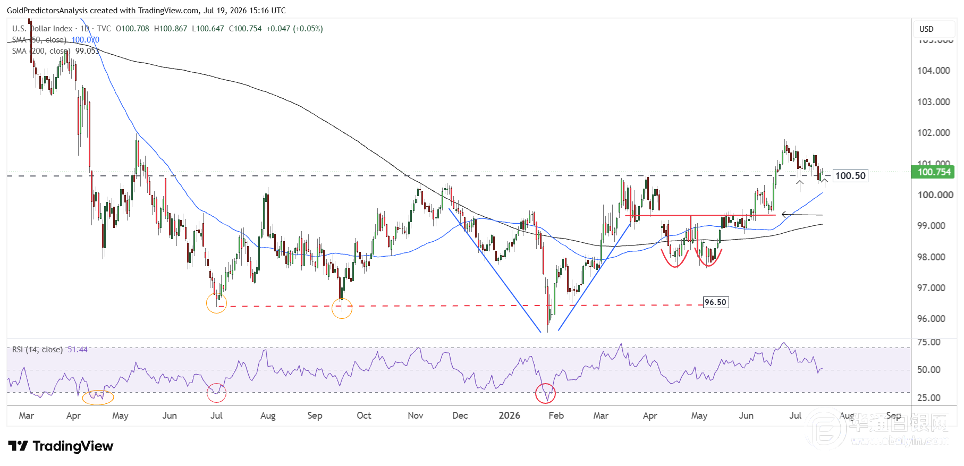Open the USD currency label
Image resolution: width=964 pixels, height=466 pixels.
coord(926,29)
